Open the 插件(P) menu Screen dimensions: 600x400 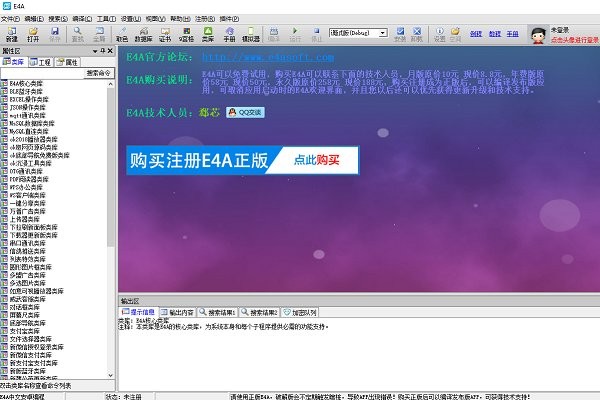pos(229,18)
